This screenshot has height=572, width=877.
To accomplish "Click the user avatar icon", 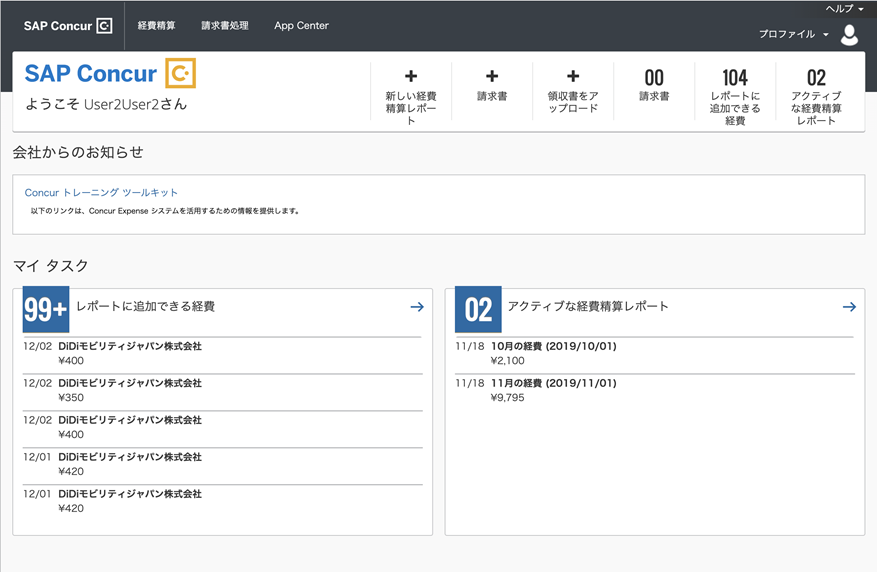I will coord(849,35).
